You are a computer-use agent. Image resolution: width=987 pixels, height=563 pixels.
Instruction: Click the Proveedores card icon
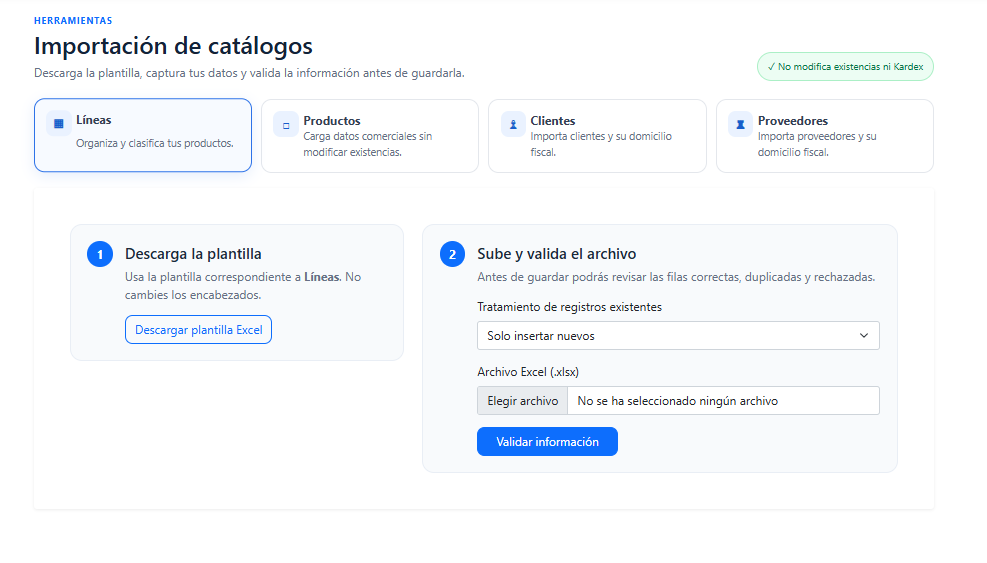click(x=740, y=125)
